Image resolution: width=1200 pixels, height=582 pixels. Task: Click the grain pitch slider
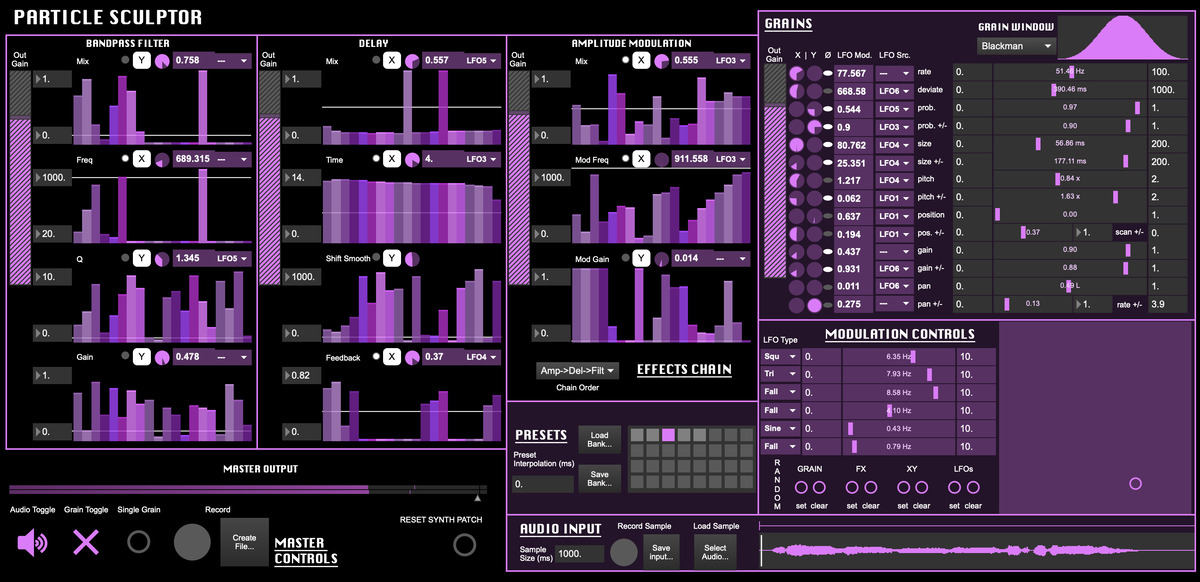[x=1069, y=178]
